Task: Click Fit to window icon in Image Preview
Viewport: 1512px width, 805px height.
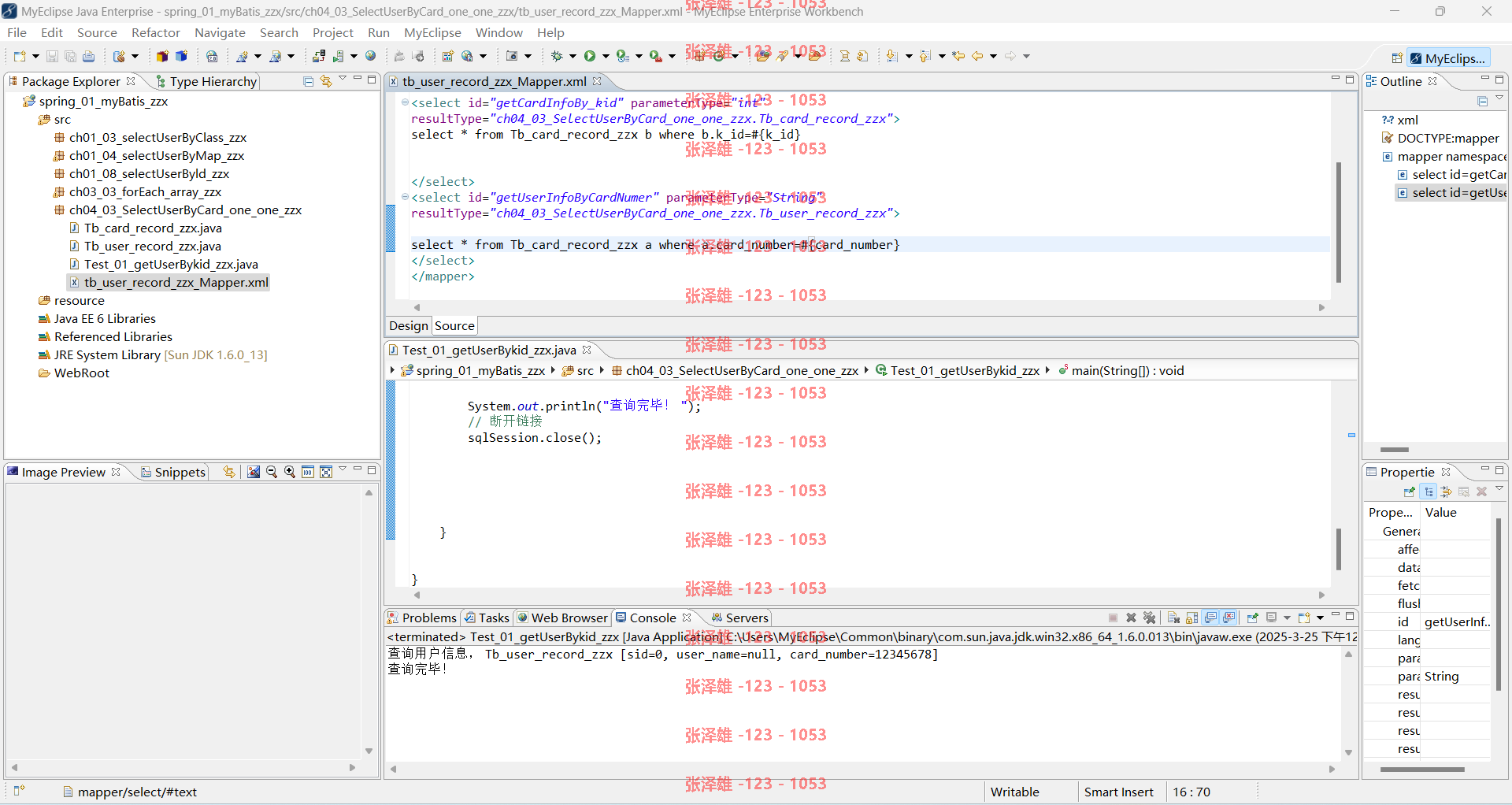Action: click(x=326, y=472)
